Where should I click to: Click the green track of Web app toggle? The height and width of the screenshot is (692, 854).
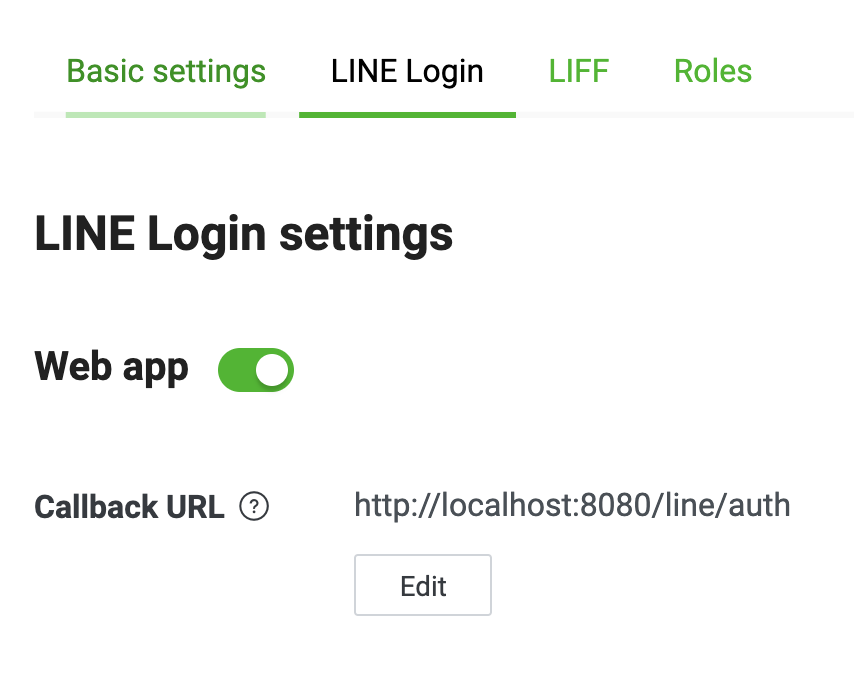[x=237, y=370]
